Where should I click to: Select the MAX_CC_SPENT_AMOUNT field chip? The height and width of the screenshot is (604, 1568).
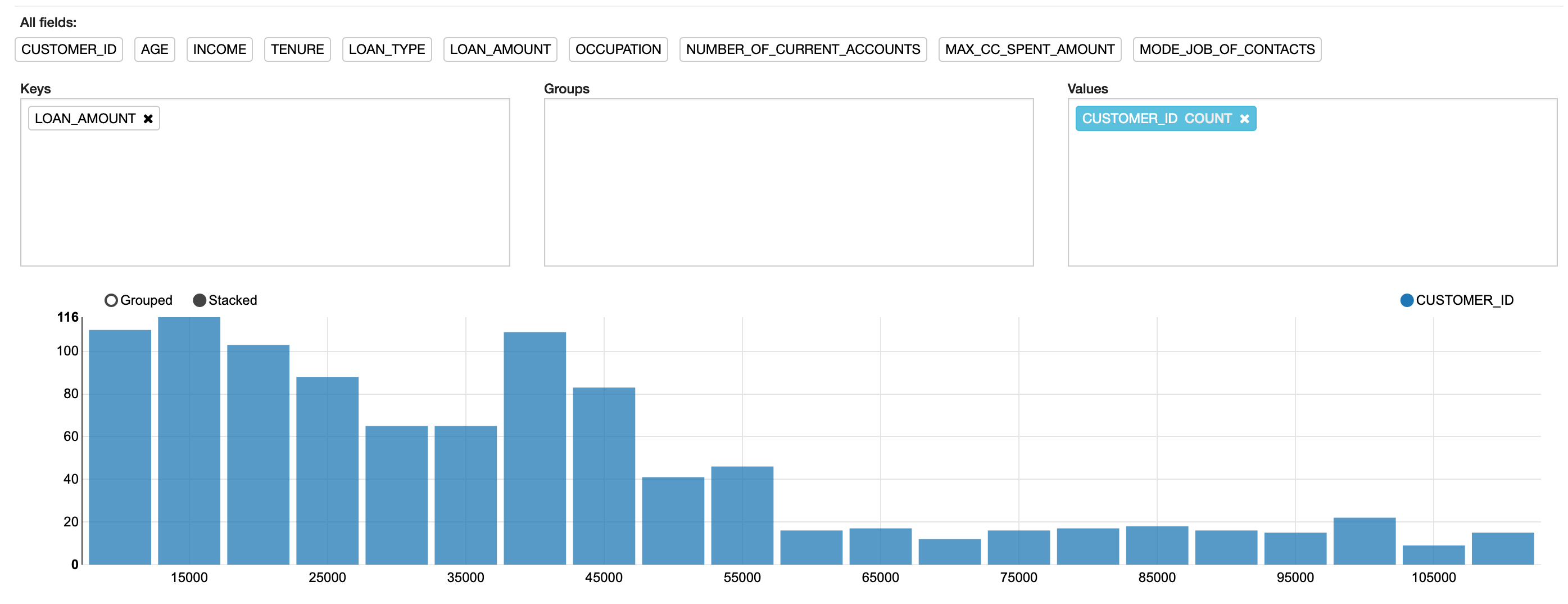pyautogui.click(x=1029, y=49)
